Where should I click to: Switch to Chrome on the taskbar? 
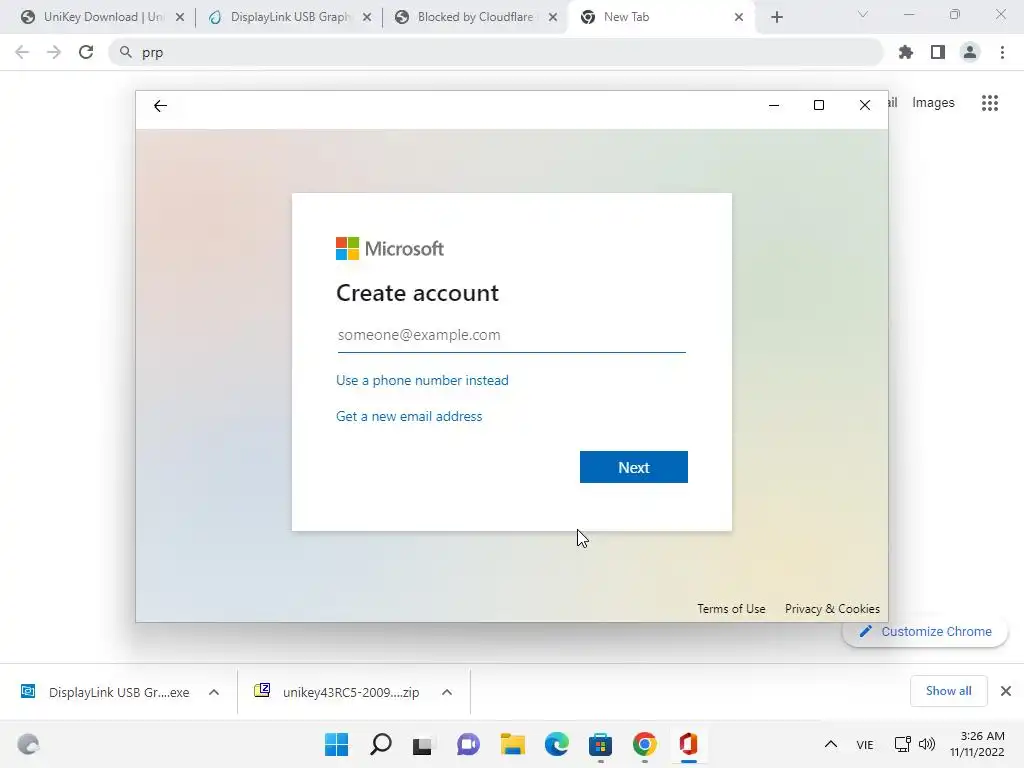coord(645,744)
